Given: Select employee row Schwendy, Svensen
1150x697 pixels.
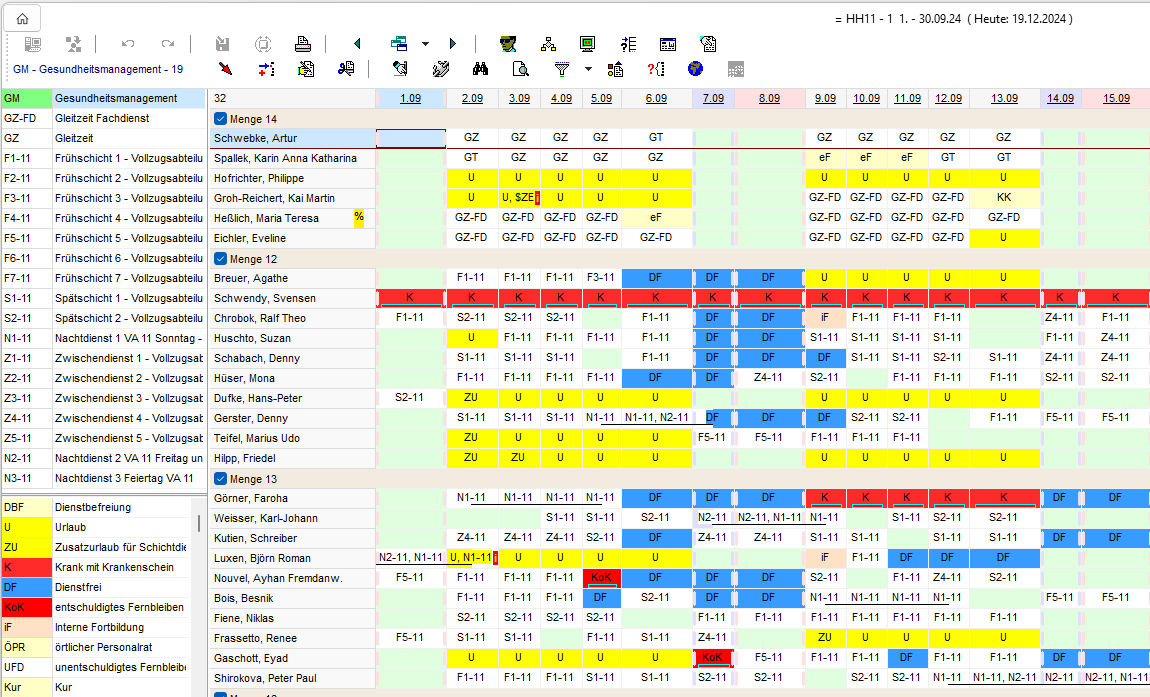Looking at the screenshot, I should [x=265, y=298].
